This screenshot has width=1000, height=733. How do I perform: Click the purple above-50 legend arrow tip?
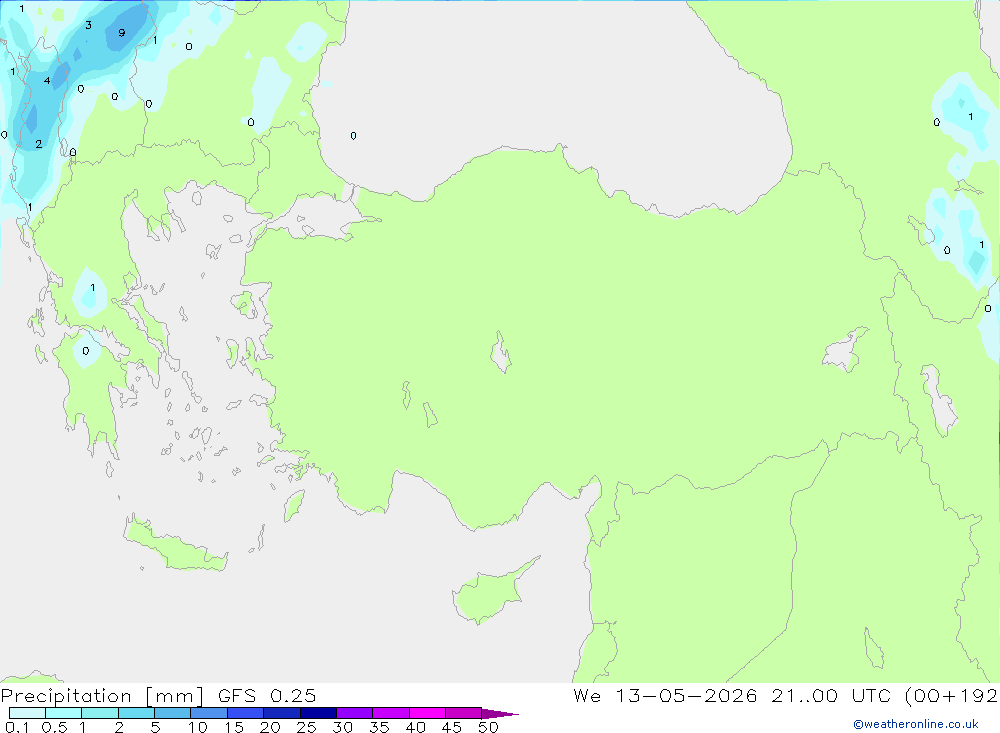coord(500,714)
